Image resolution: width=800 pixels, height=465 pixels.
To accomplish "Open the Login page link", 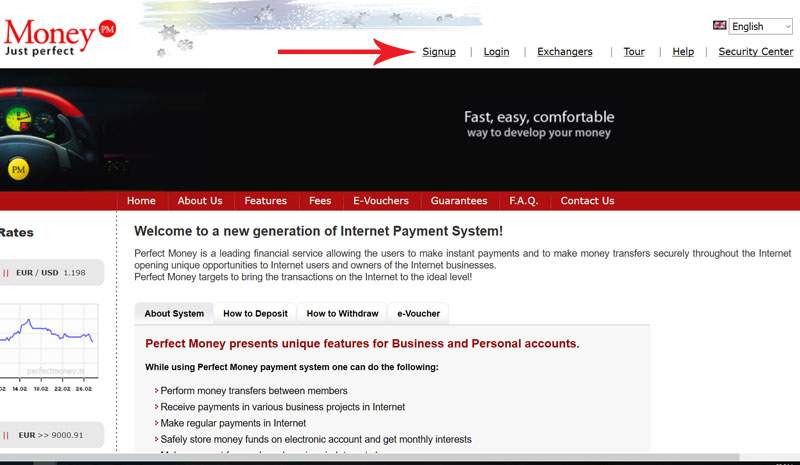I will coord(496,52).
